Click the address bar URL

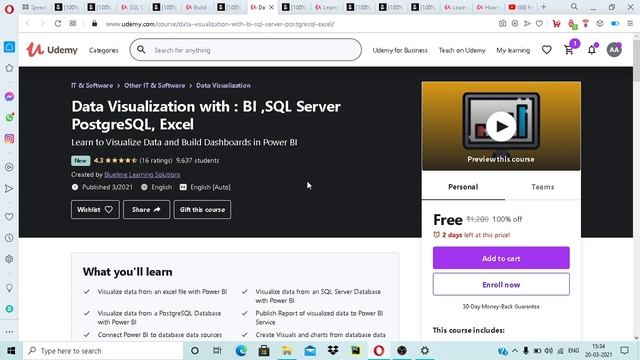click(x=220, y=24)
